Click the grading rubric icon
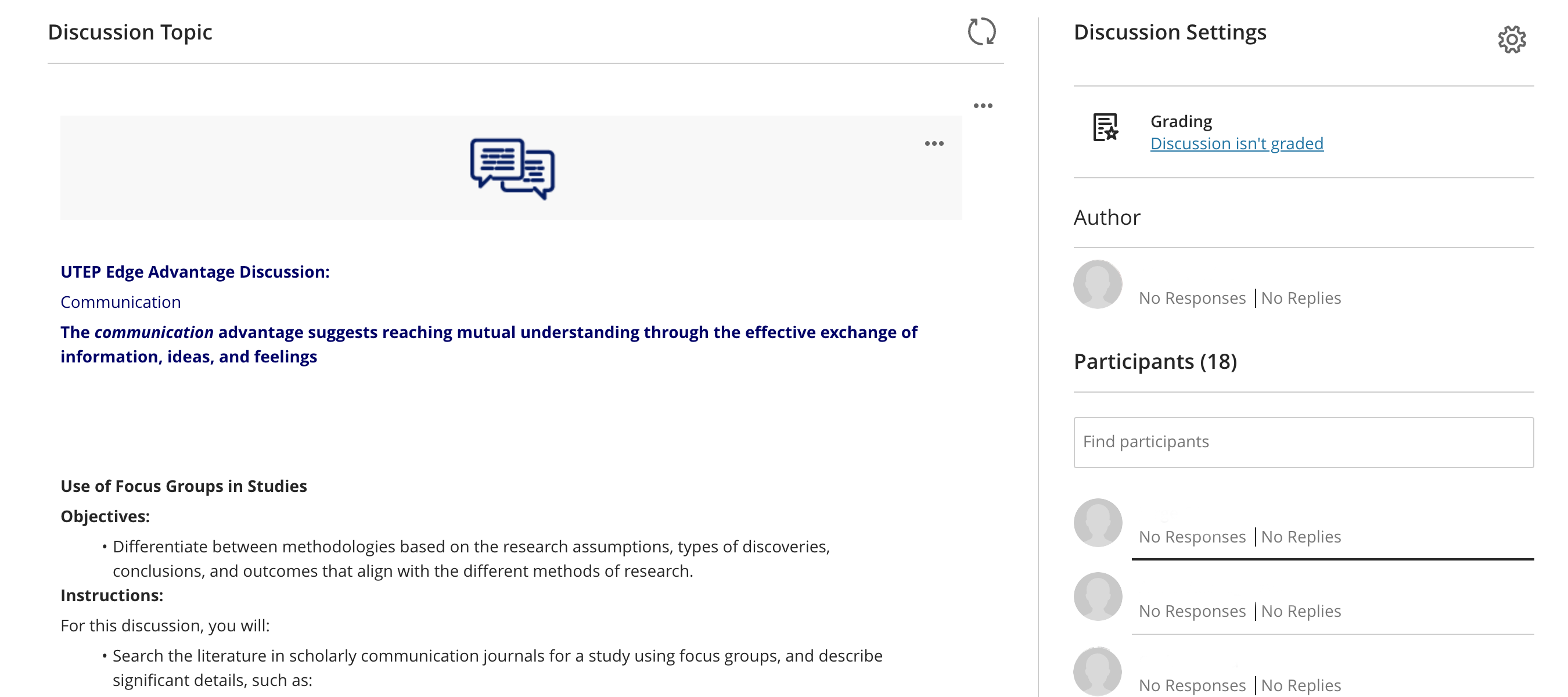Image resolution: width=1568 pixels, height=697 pixels. pos(1105,127)
